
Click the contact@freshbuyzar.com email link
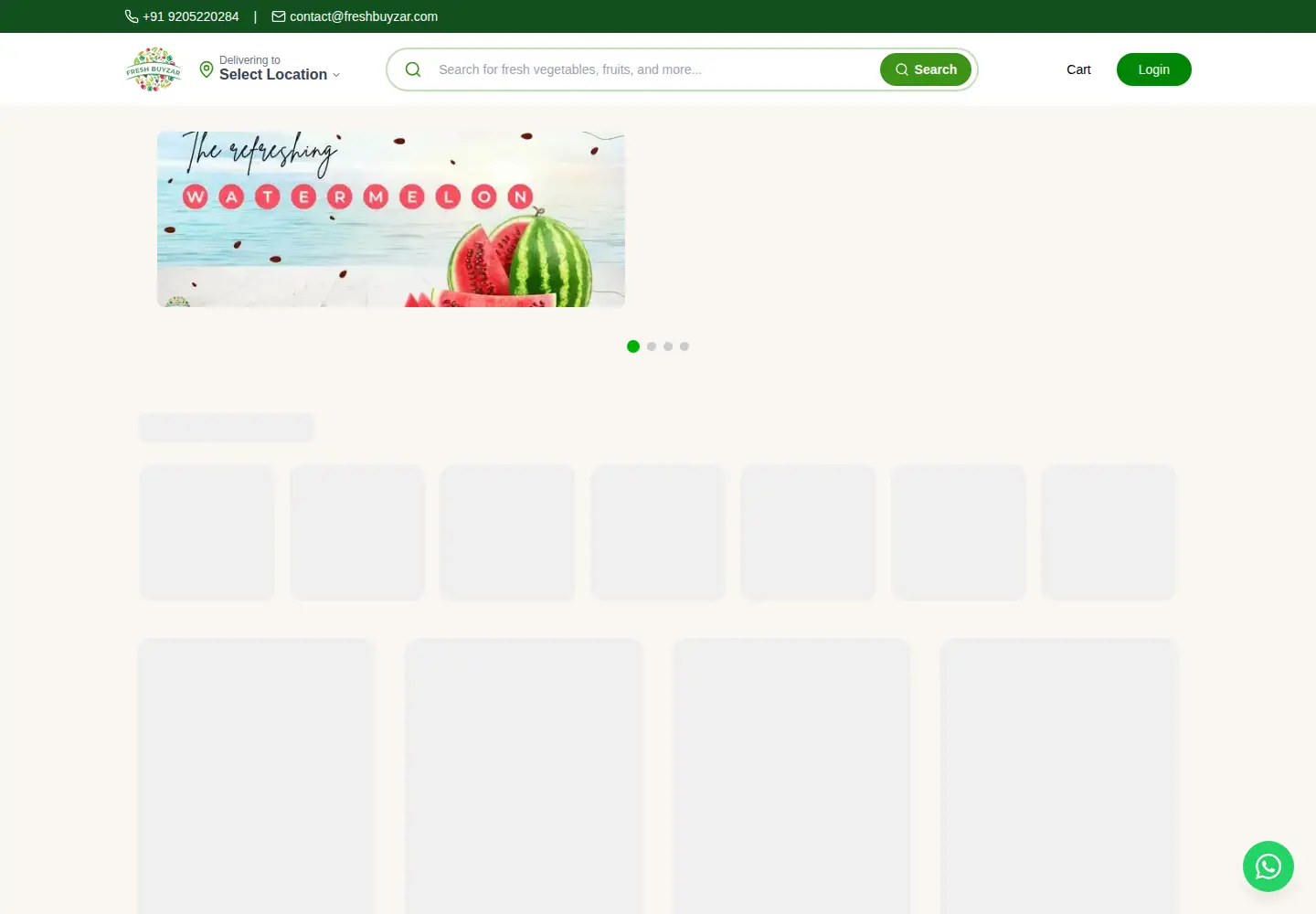tap(364, 16)
